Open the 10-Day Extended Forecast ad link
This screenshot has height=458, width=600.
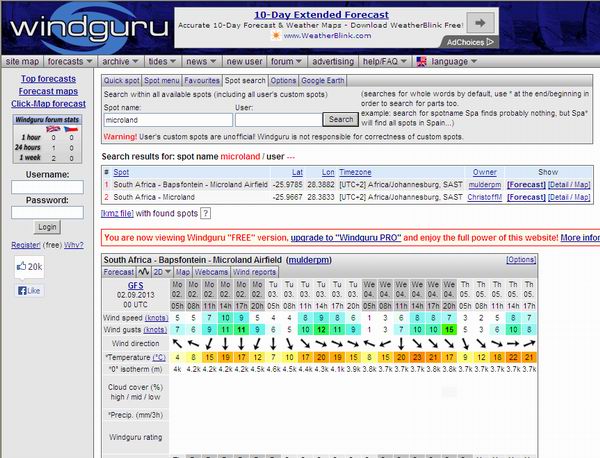pyautogui.click(x=321, y=15)
